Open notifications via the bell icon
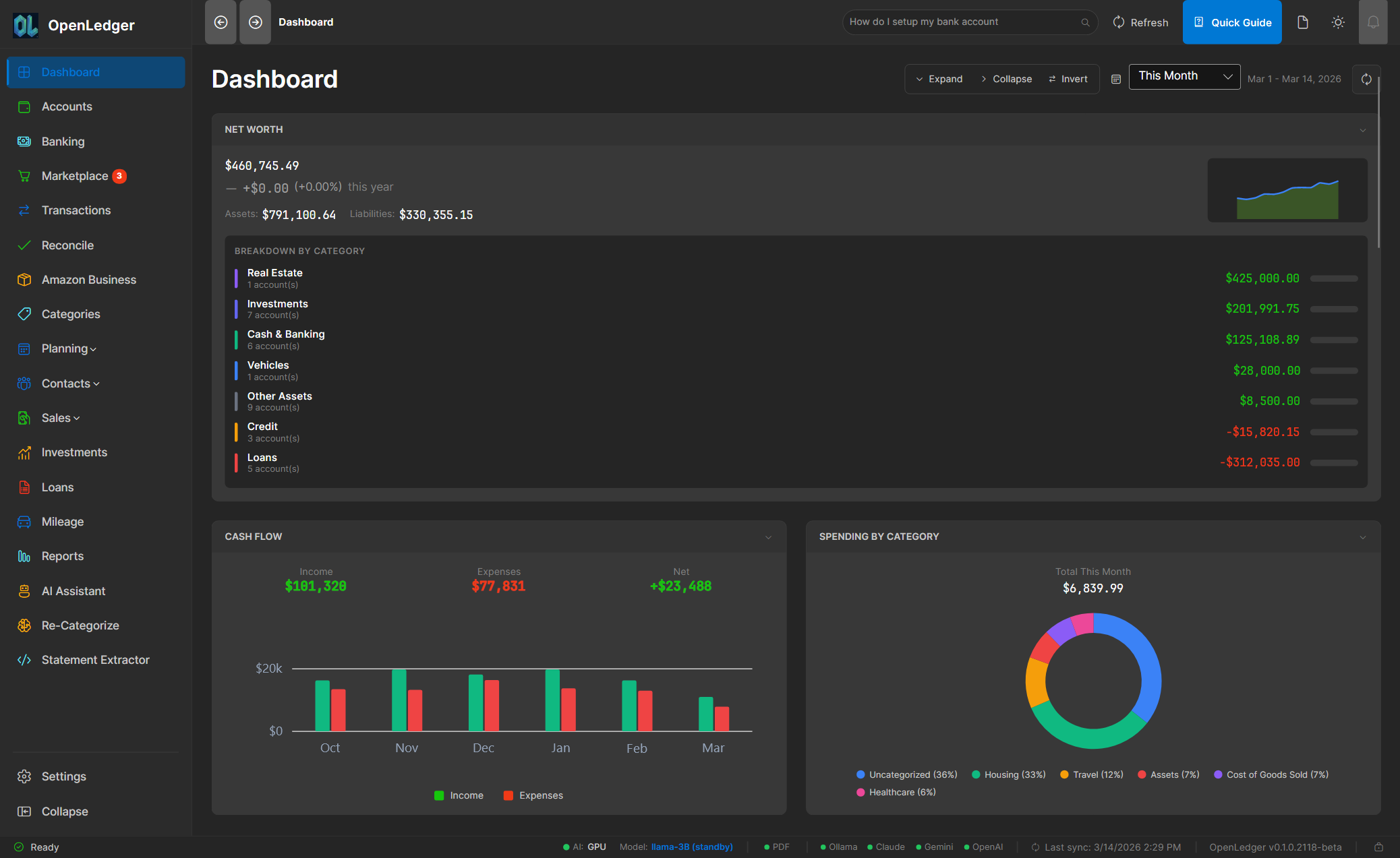The image size is (1400, 858). click(1373, 22)
